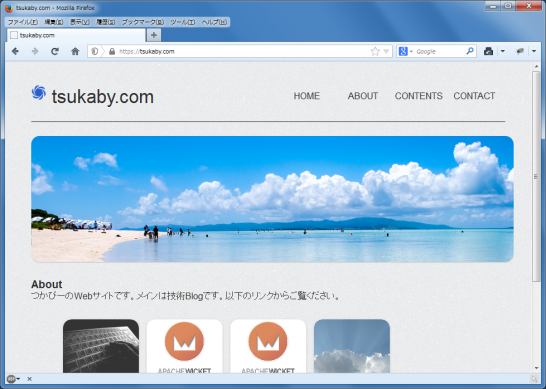Click the toolbar camera add-on icon
The width and height of the screenshot is (546, 389).
coord(488,52)
